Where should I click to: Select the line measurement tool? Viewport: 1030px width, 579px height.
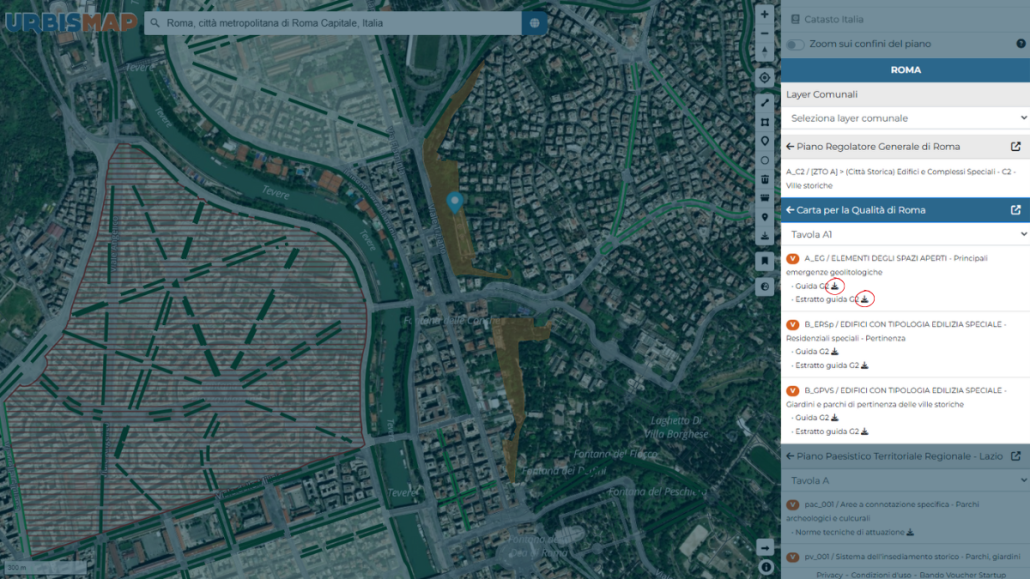(765, 103)
